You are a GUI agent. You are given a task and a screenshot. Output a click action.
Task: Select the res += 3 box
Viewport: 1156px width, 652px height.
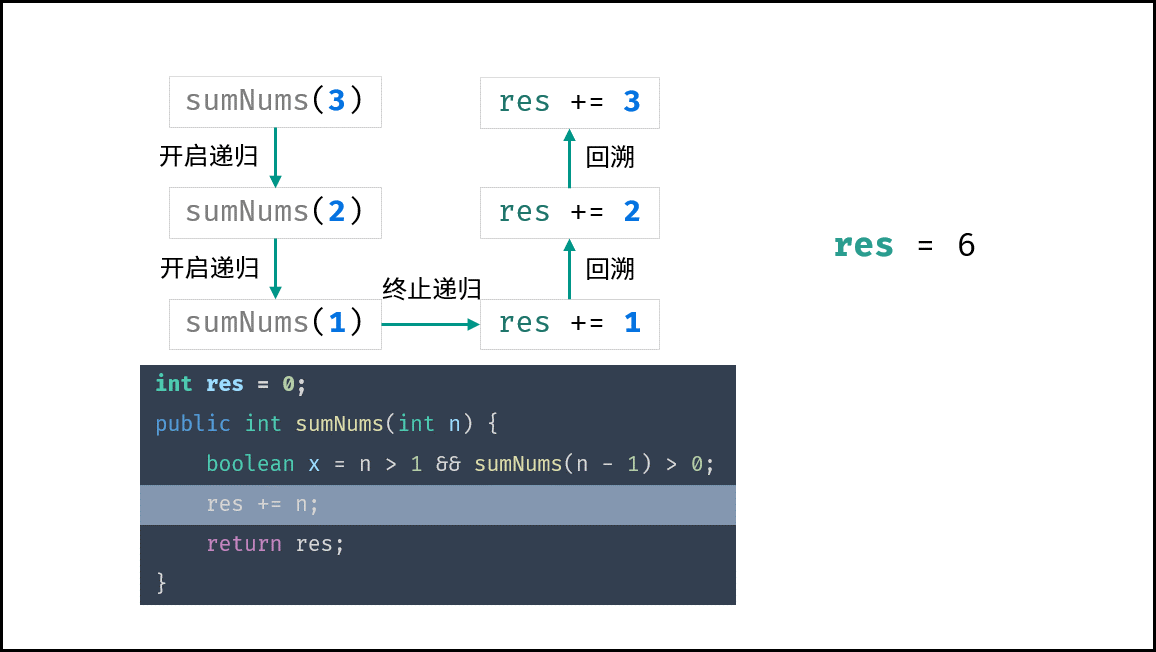click(x=570, y=103)
